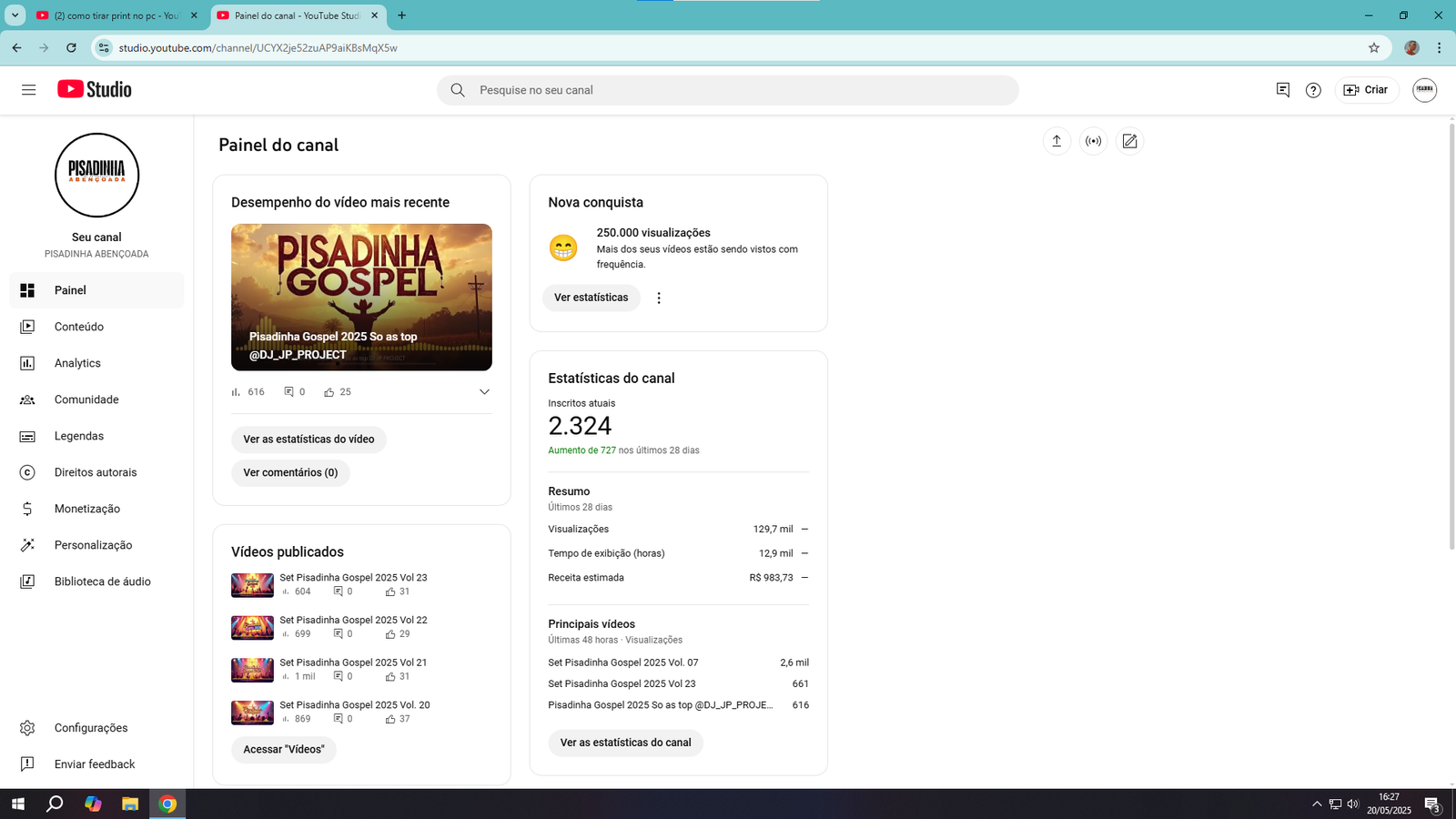Click the upload video arrow icon
The image size is (1456, 819).
tap(1057, 141)
